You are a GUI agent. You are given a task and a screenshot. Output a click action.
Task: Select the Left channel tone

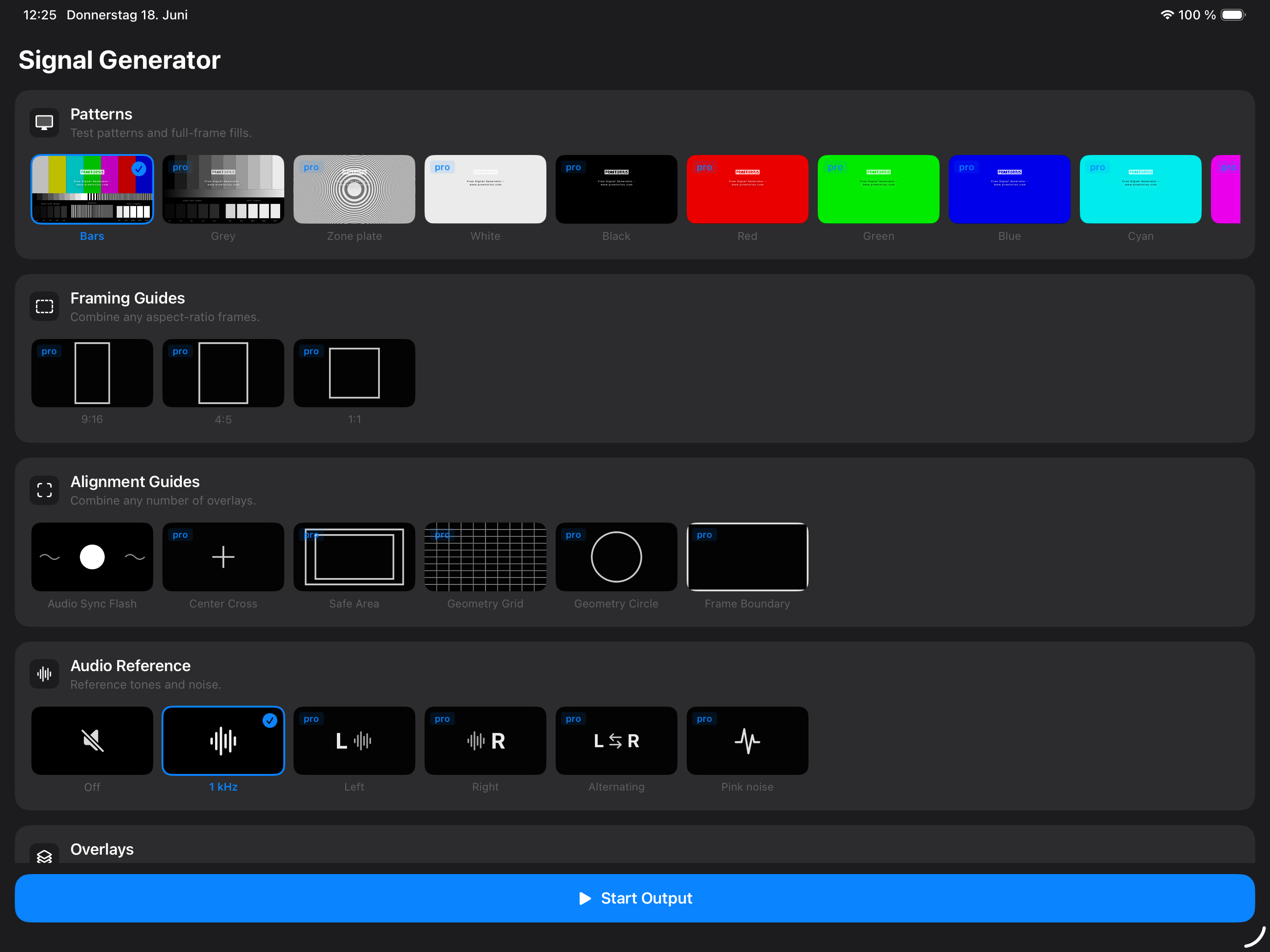point(354,741)
